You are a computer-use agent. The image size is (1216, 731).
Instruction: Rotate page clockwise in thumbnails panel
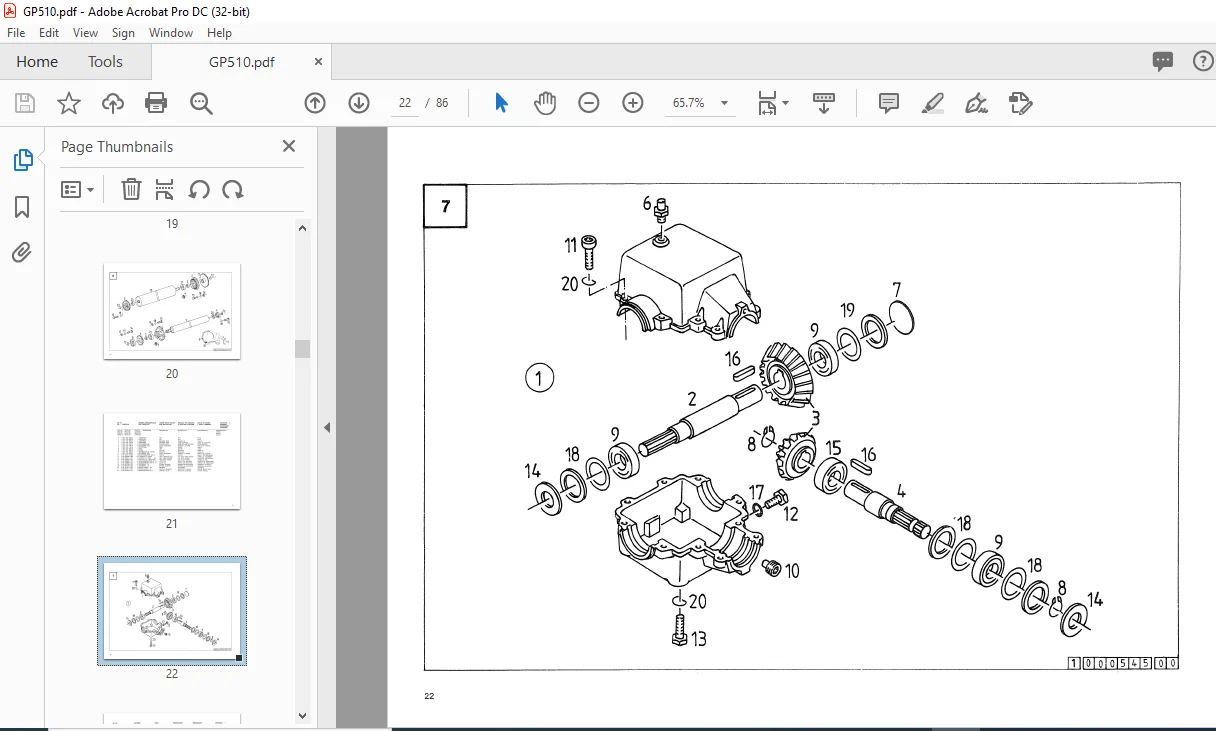[x=233, y=189]
